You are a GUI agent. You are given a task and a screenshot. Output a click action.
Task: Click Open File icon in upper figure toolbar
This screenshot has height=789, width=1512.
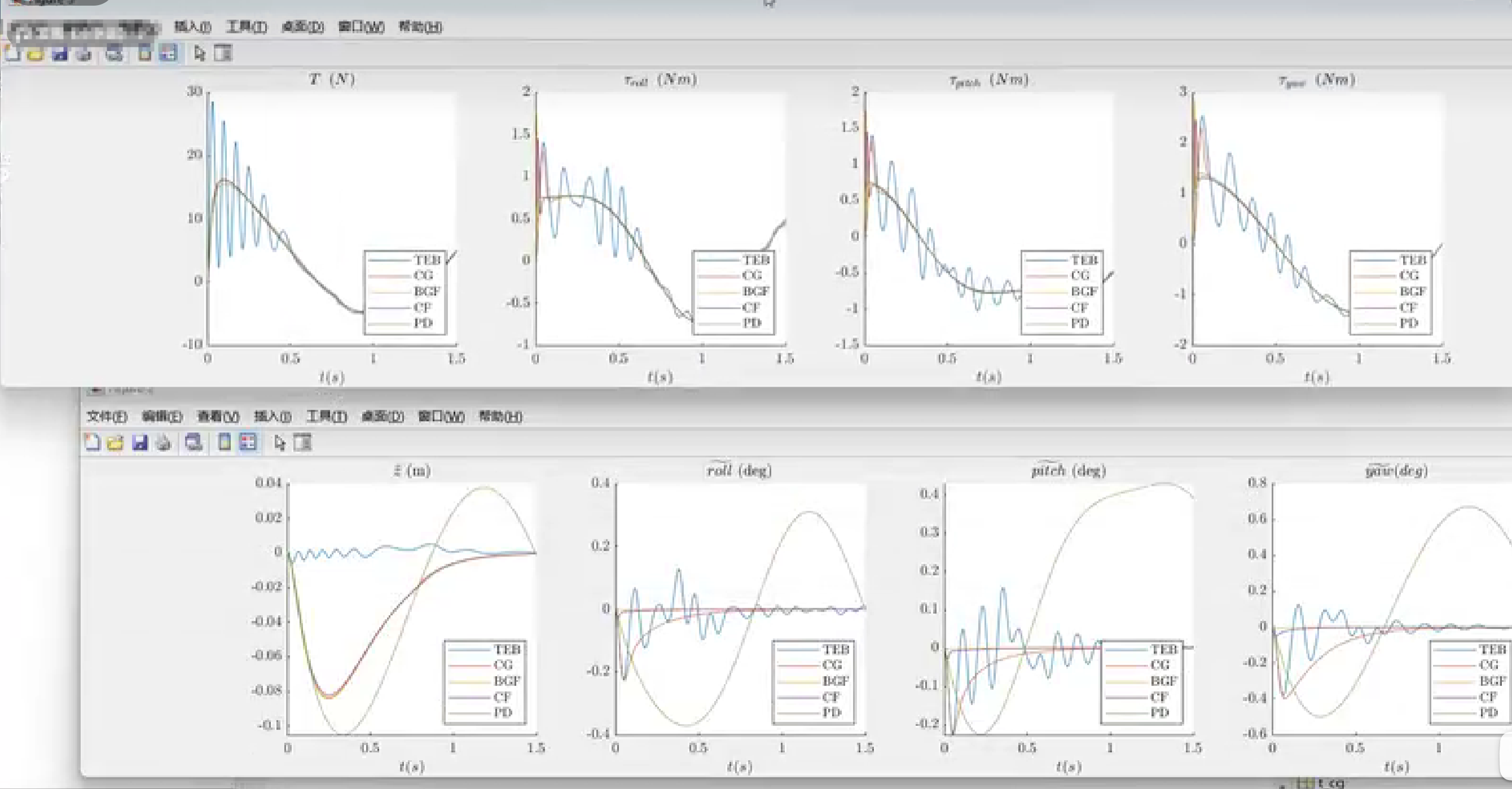pyautogui.click(x=35, y=54)
